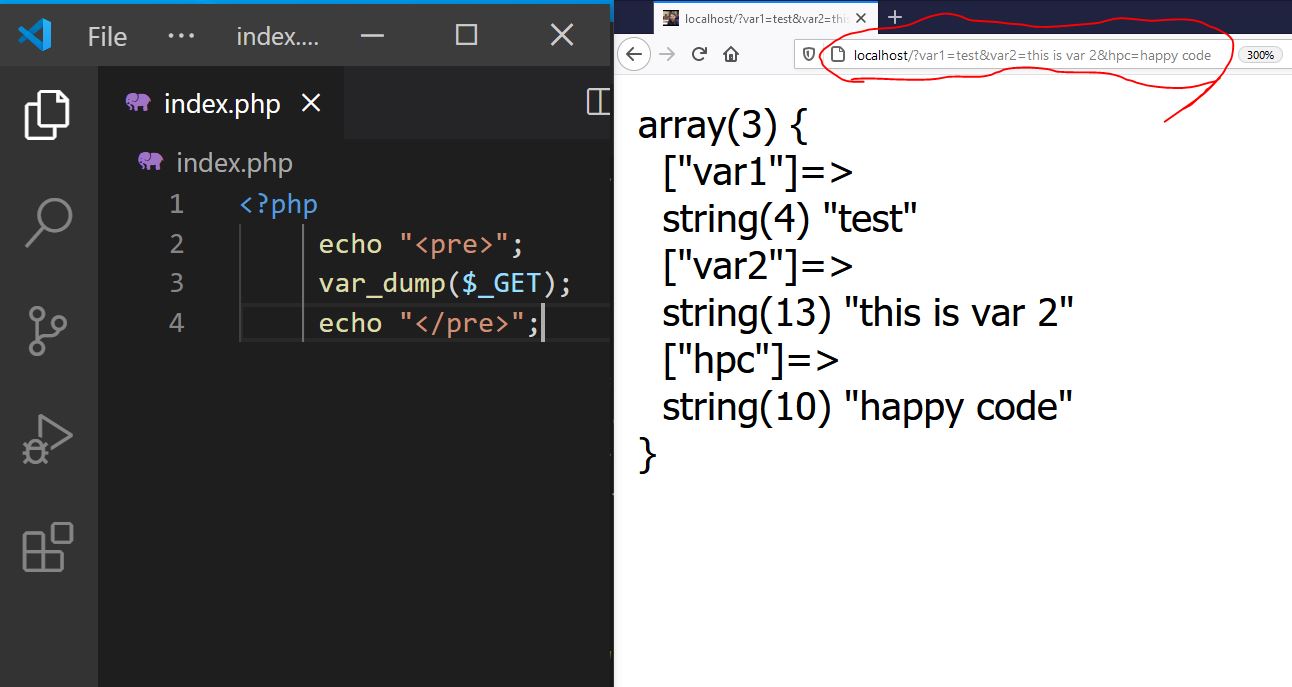Open the File menu in VS Code
This screenshot has width=1292, height=687.
pyautogui.click(x=107, y=37)
